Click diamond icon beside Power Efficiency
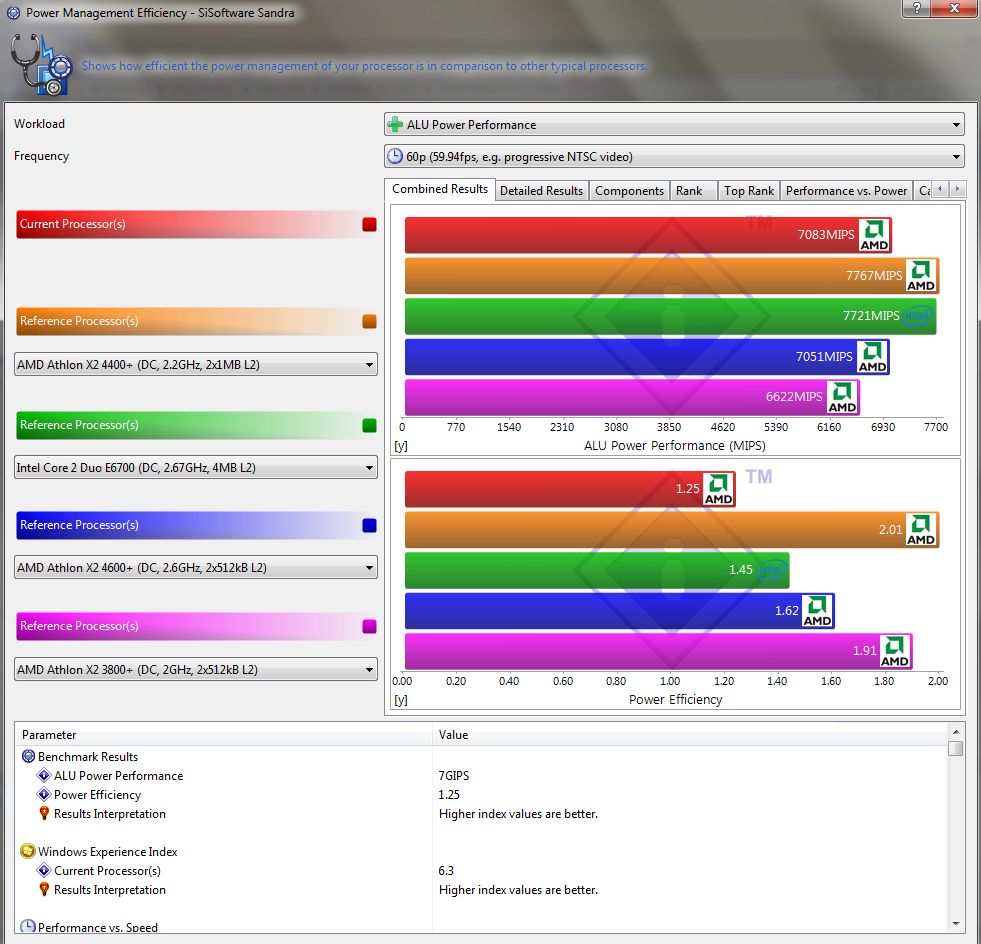Image resolution: width=981 pixels, height=944 pixels. tap(44, 794)
